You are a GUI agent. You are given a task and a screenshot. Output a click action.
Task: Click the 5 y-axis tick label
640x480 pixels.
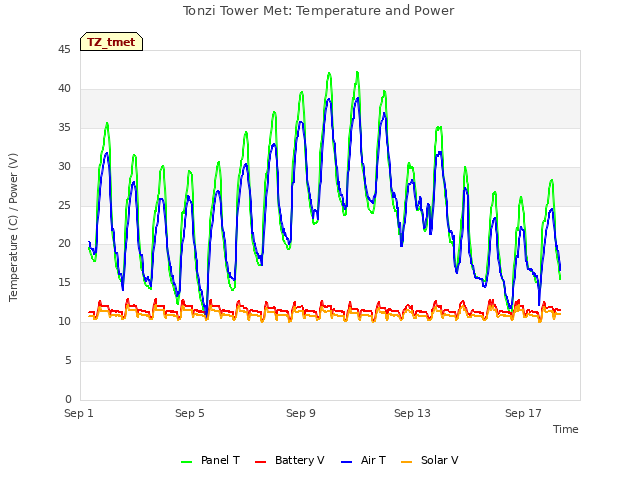(68, 360)
